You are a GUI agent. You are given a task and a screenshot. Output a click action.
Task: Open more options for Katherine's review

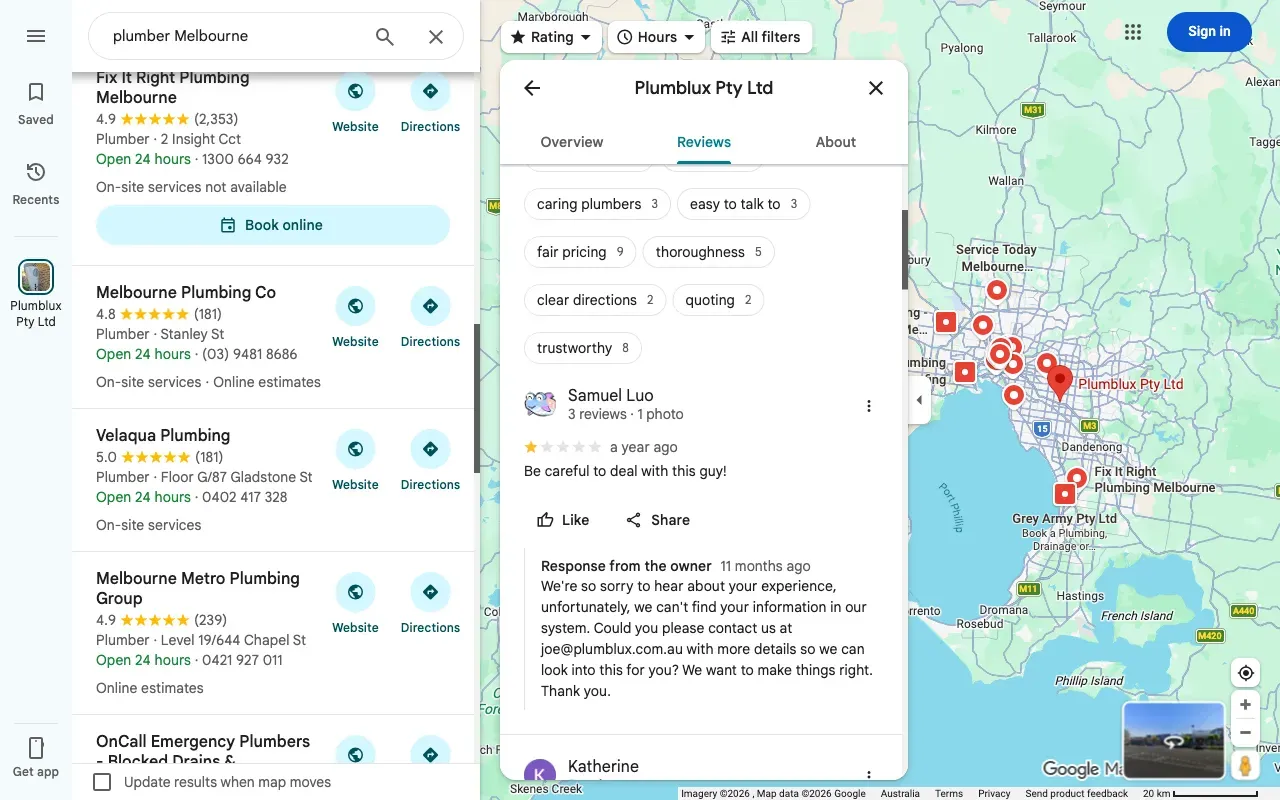click(x=868, y=774)
